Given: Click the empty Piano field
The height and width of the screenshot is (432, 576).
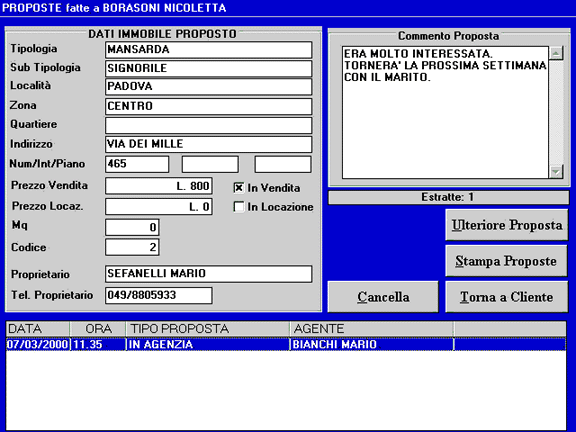Looking at the screenshot, I should (x=283, y=164).
